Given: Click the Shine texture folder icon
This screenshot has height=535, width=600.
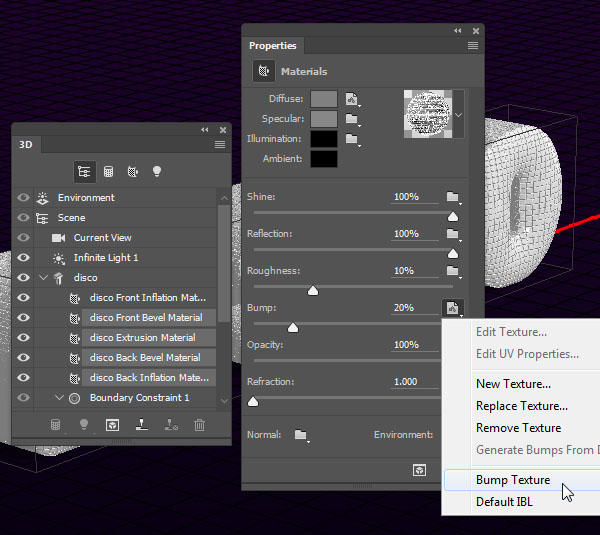Looking at the screenshot, I should (453, 197).
